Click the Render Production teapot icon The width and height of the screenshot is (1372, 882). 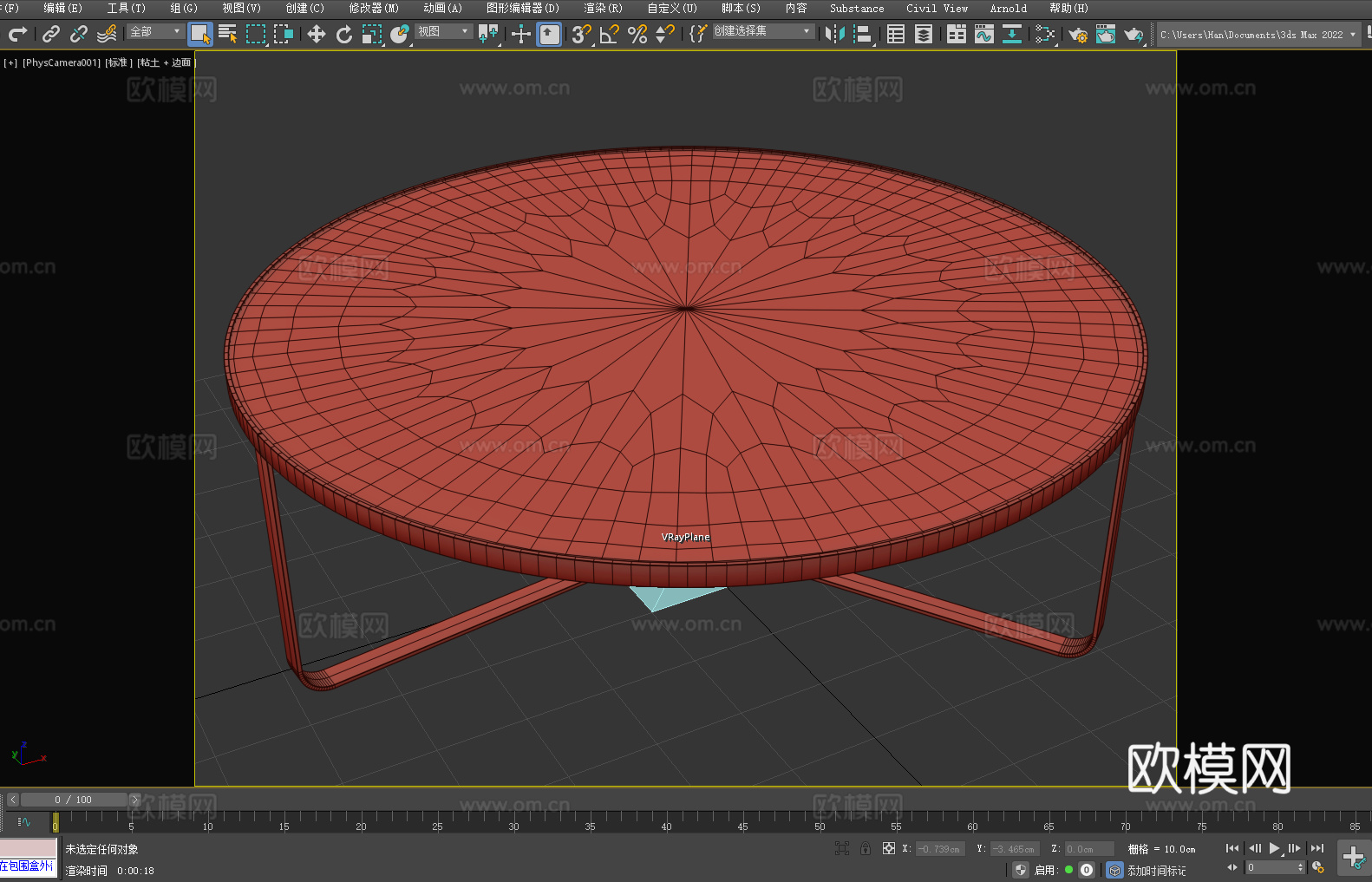coord(1134,34)
